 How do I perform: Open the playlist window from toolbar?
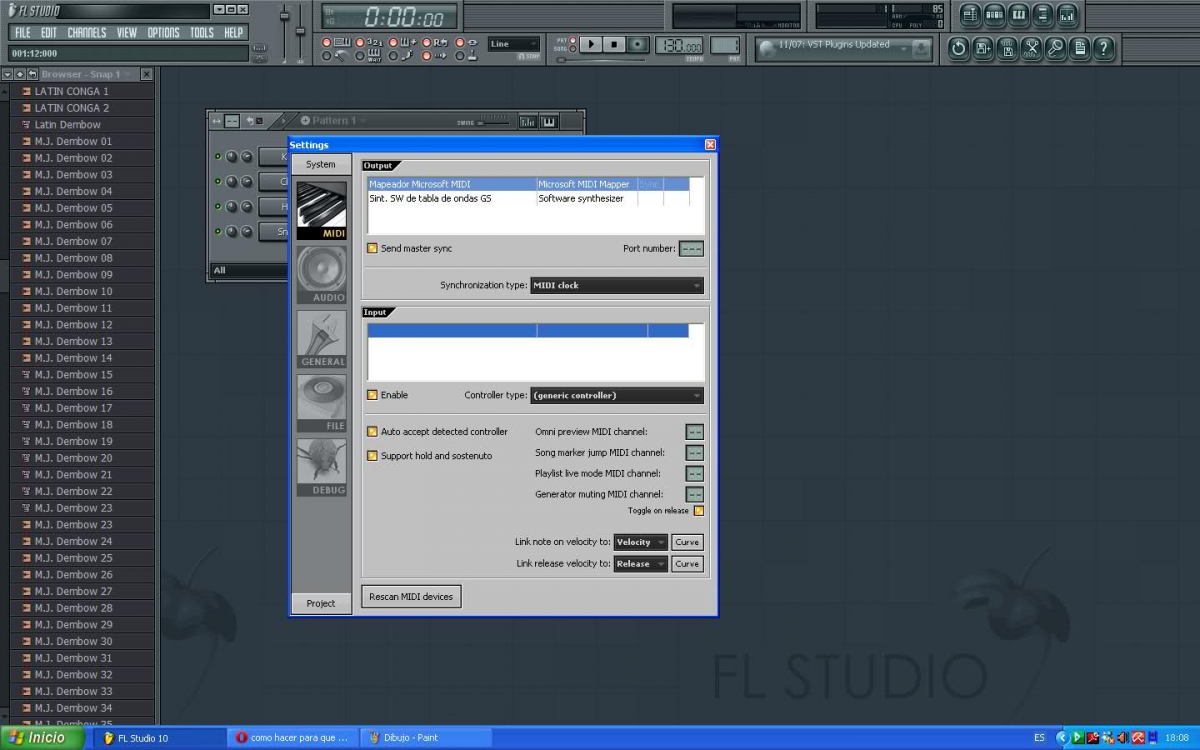tap(970, 15)
